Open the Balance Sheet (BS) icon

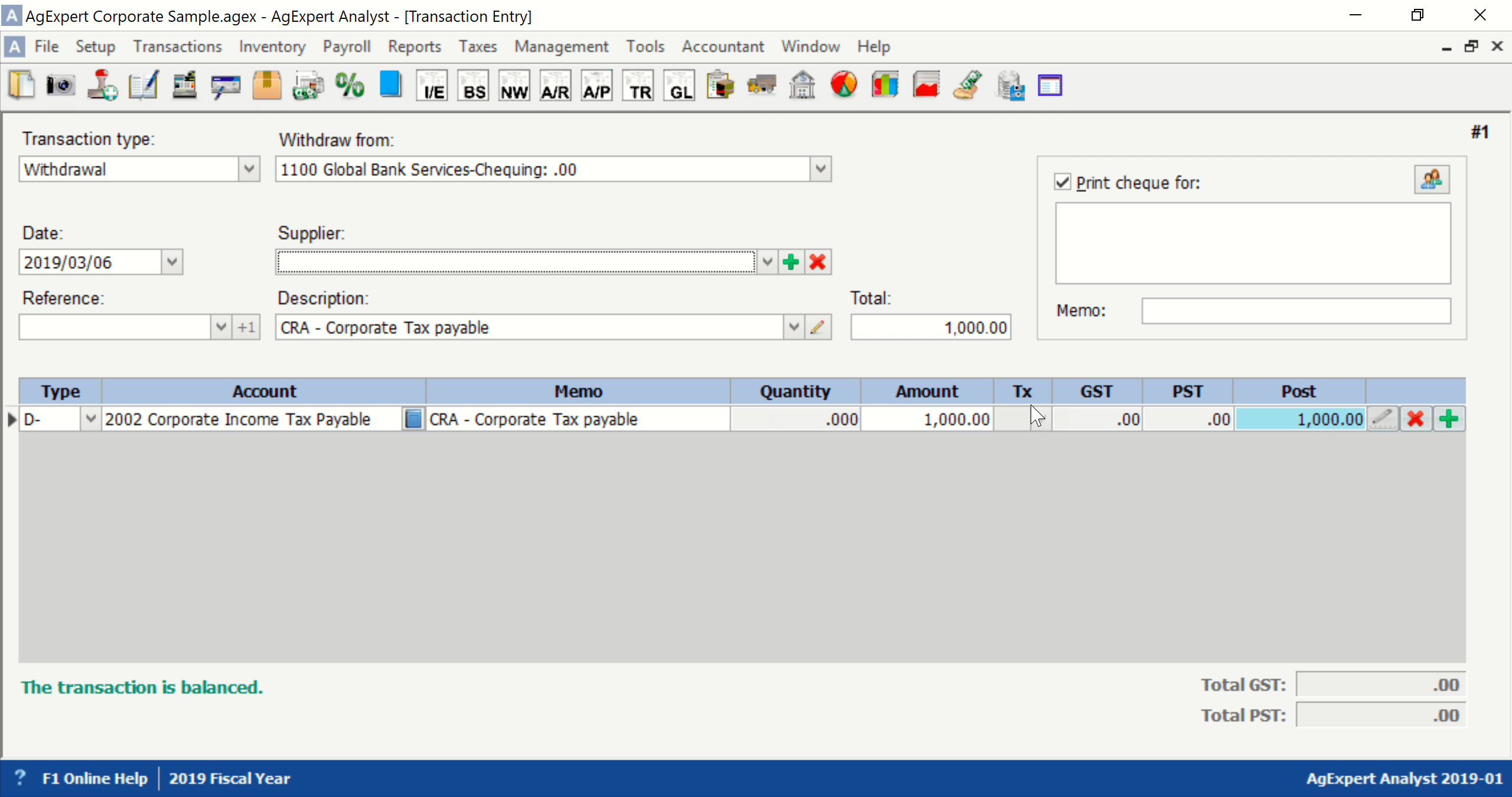tap(472, 85)
